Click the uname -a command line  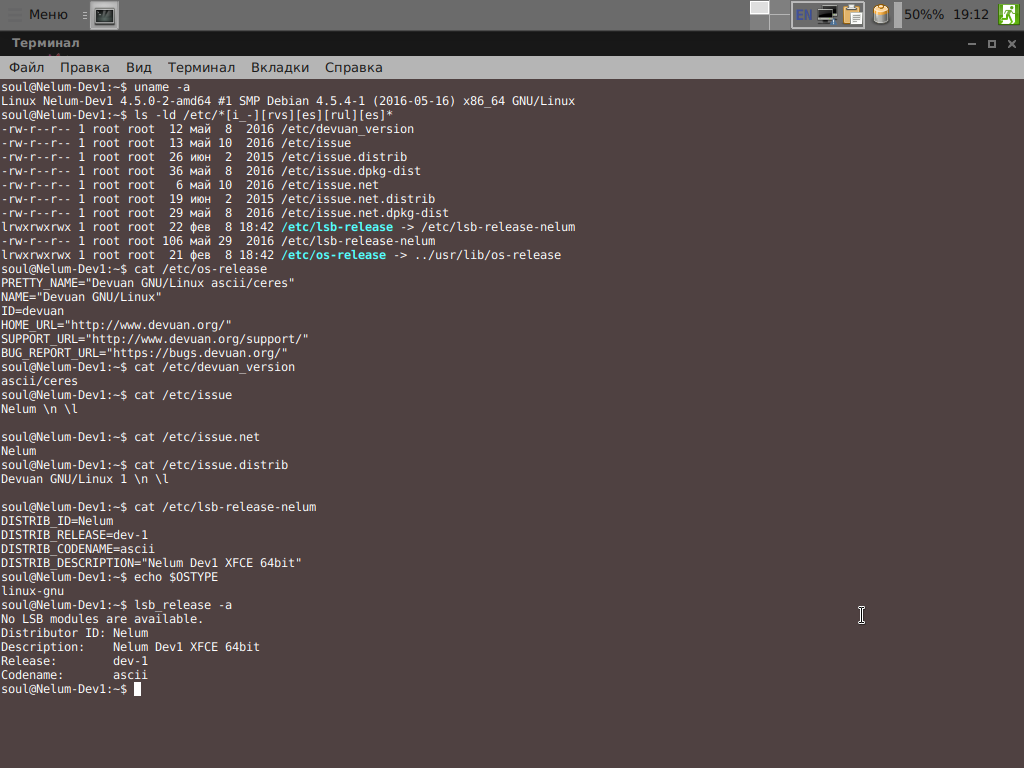coord(95,87)
